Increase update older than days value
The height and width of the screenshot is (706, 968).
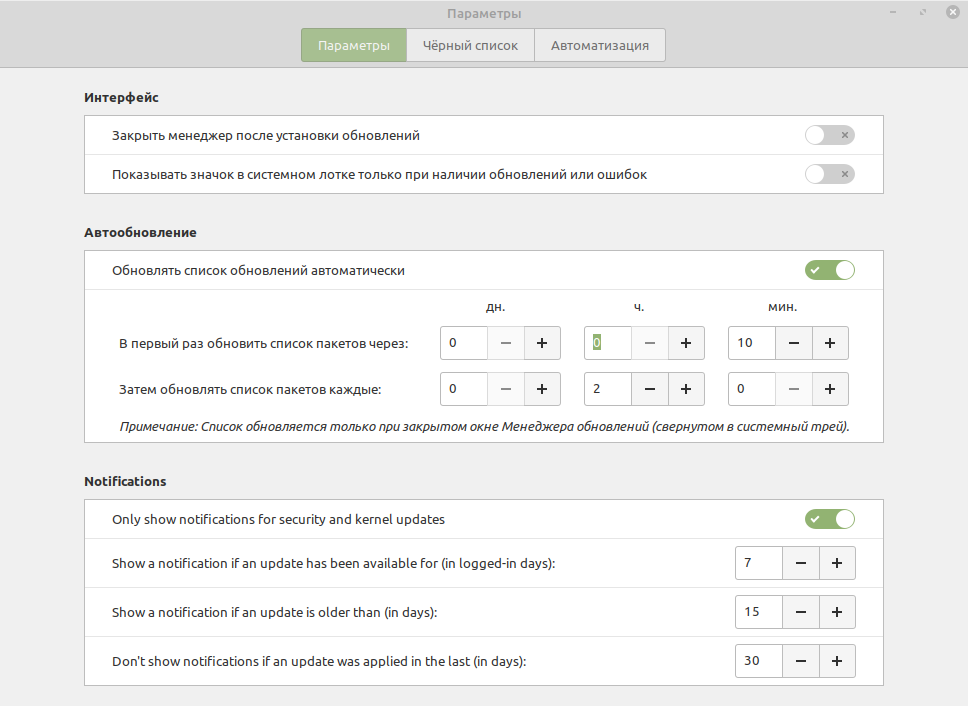837,612
